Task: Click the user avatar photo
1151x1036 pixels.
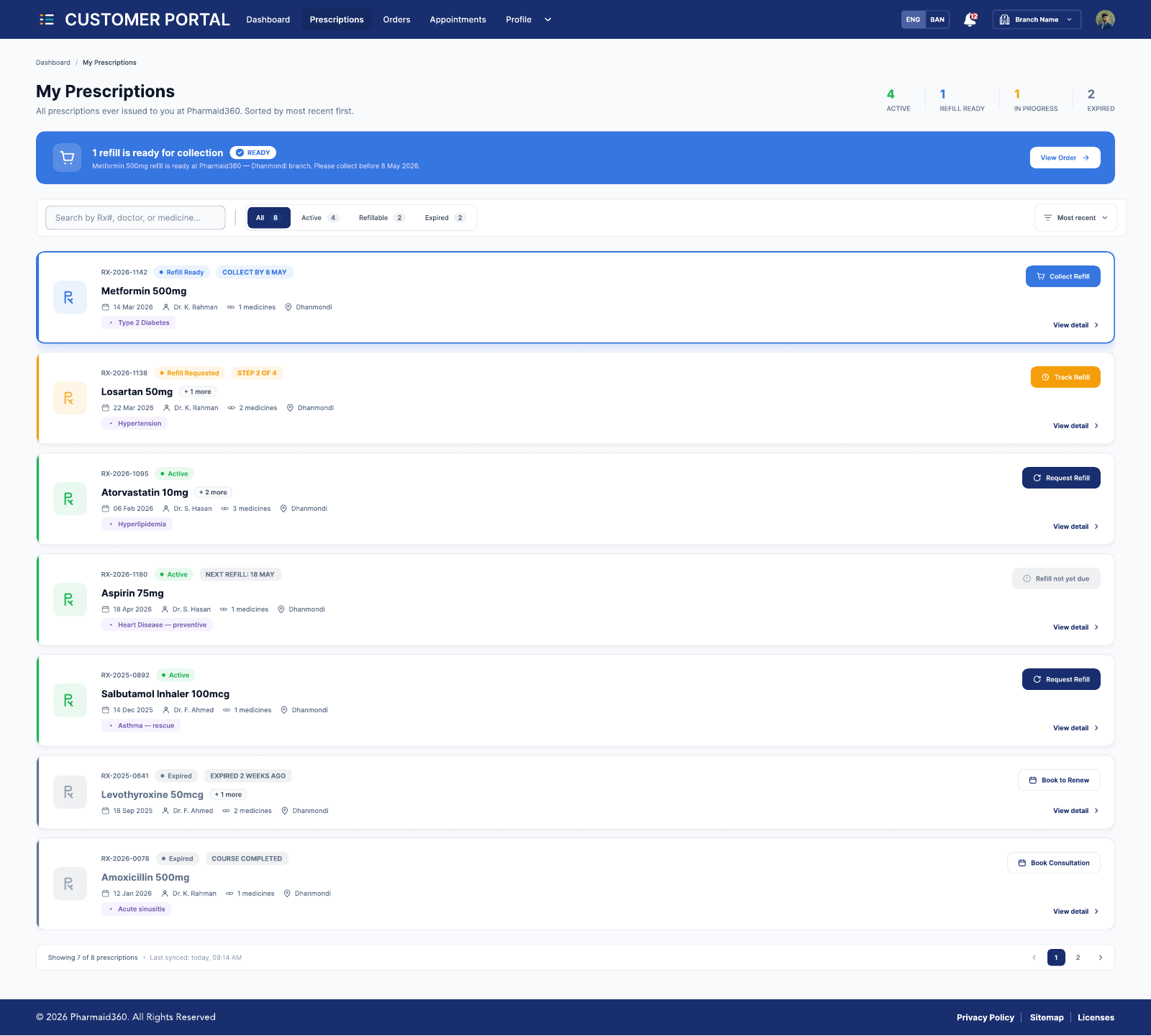Action: click(1105, 19)
